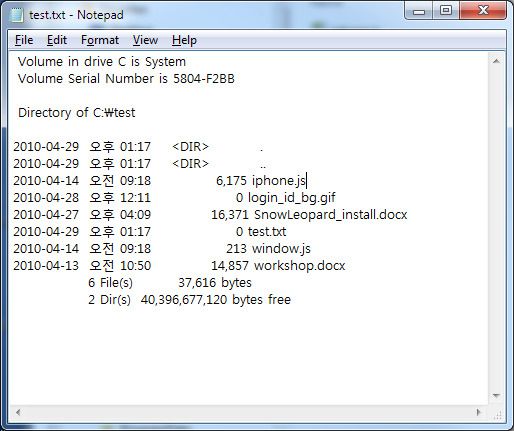
Task: Click the test.txt entry in listing
Action: coord(267,232)
